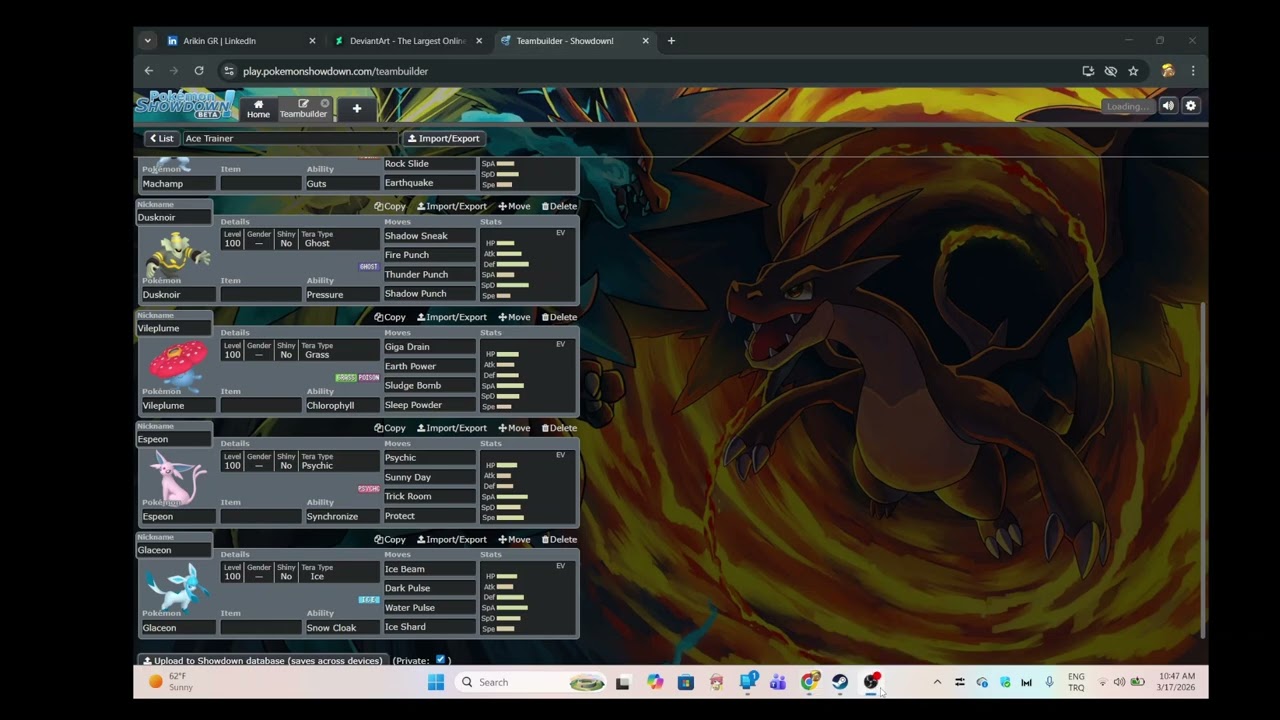The image size is (1280, 720).
Task: Click Dusknoir sprite image
Action: 177,253
